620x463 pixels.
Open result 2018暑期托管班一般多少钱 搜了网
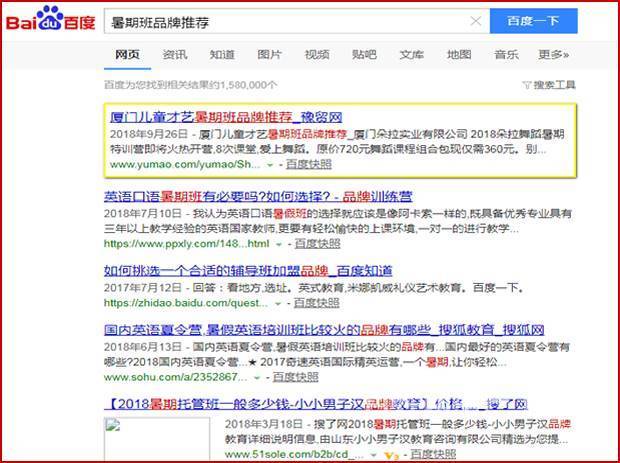[316, 404]
